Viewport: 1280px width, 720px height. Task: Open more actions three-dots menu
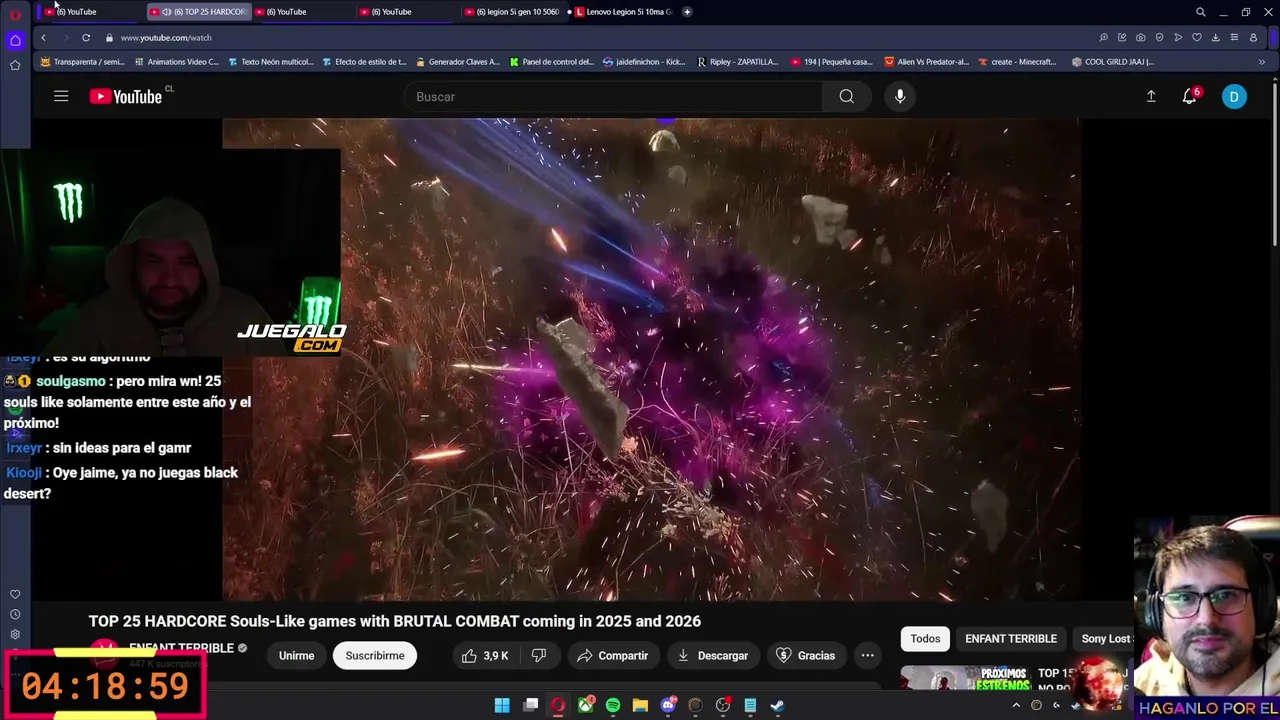tap(868, 655)
